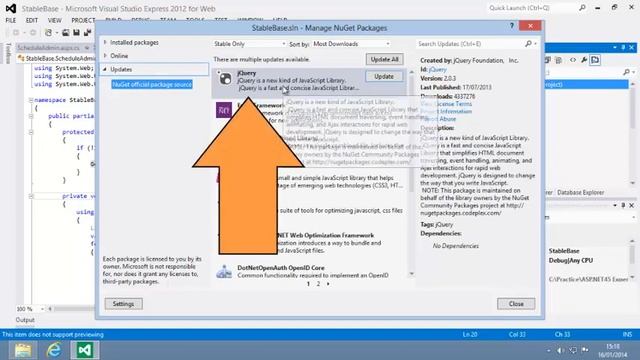Click the Visual Studio logo in title bar

tap(11, 8)
